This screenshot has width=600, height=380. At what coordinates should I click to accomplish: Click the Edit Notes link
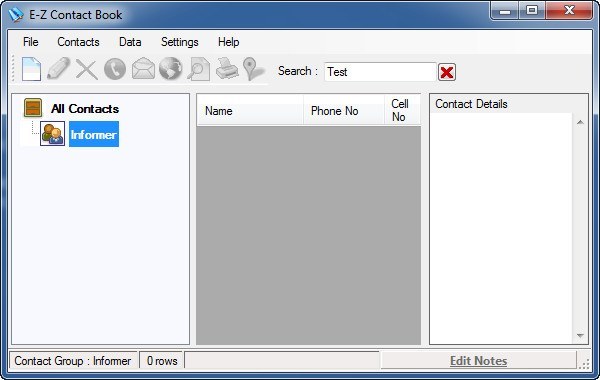(x=478, y=361)
